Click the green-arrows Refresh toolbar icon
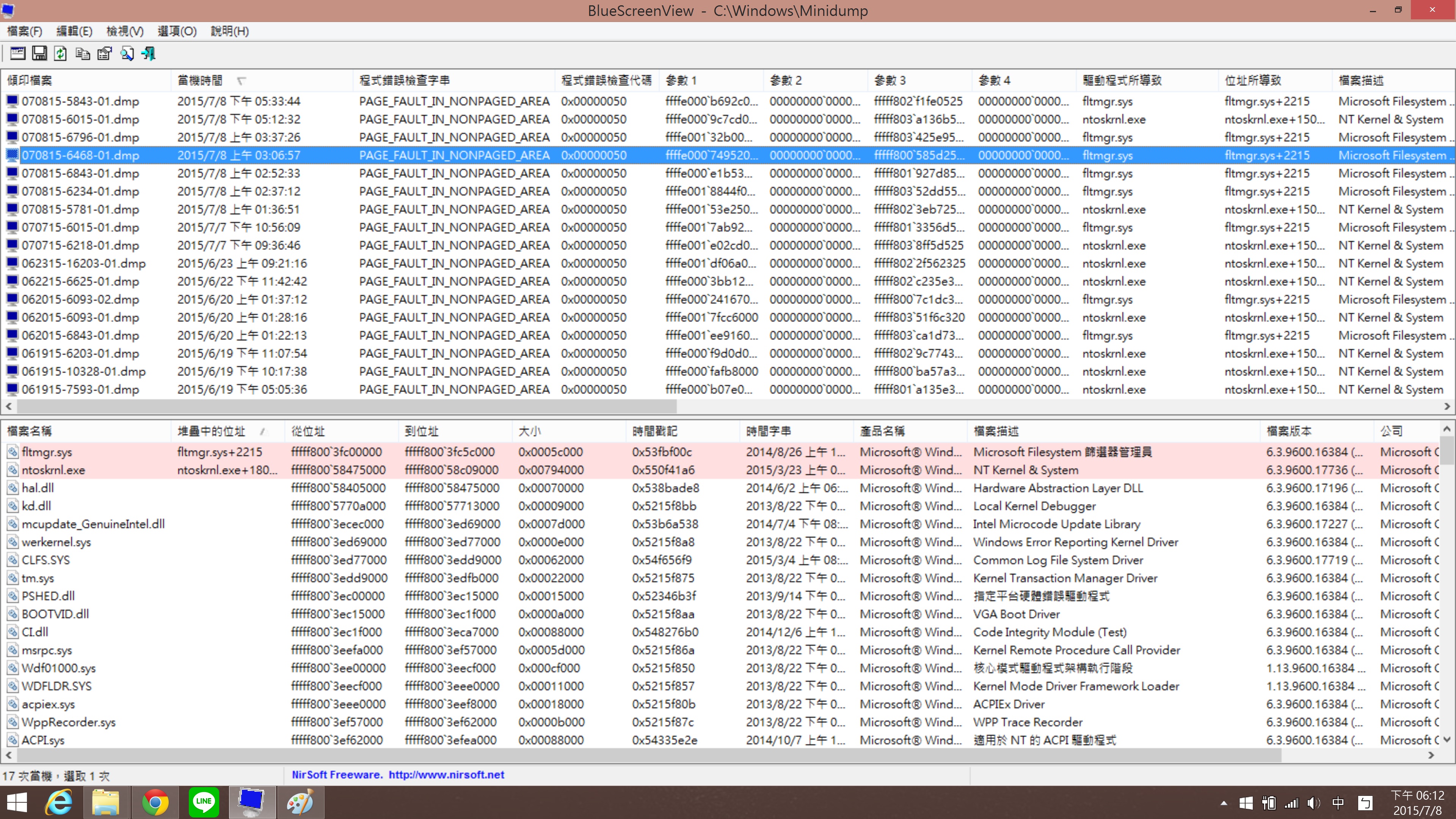1456x819 pixels. (61, 54)
